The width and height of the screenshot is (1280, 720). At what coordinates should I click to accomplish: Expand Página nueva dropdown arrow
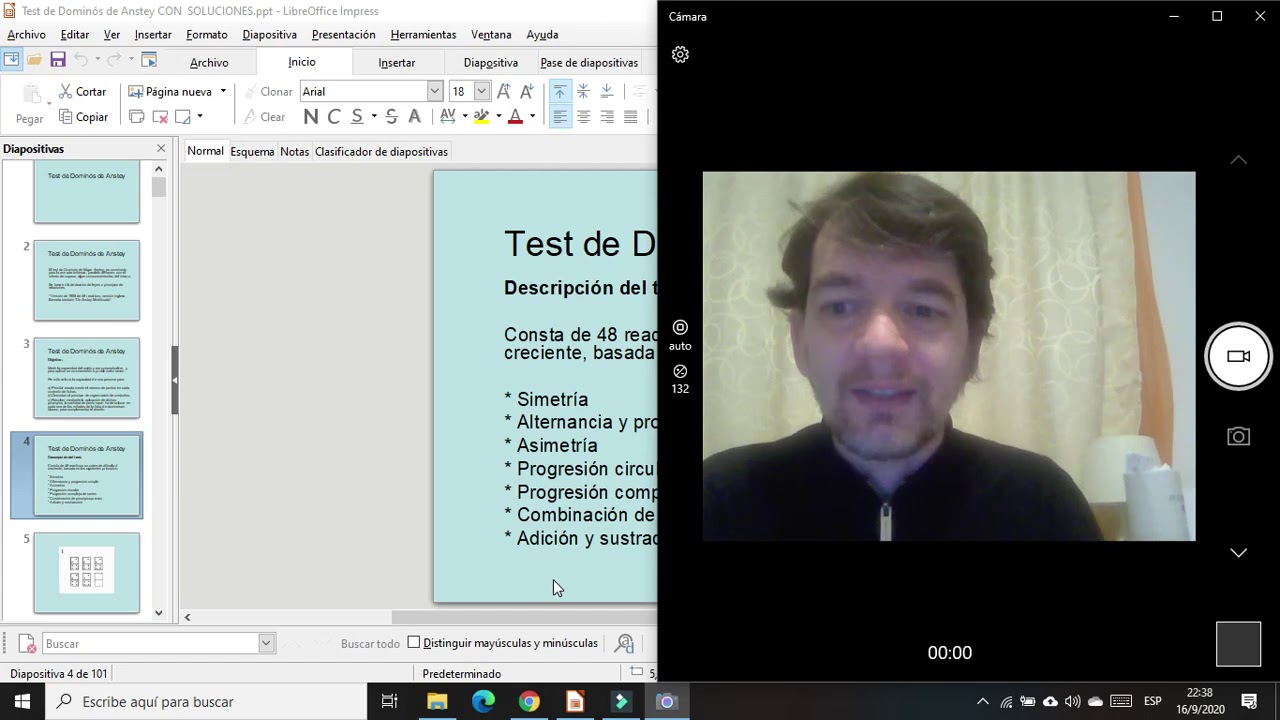[223, 91]
